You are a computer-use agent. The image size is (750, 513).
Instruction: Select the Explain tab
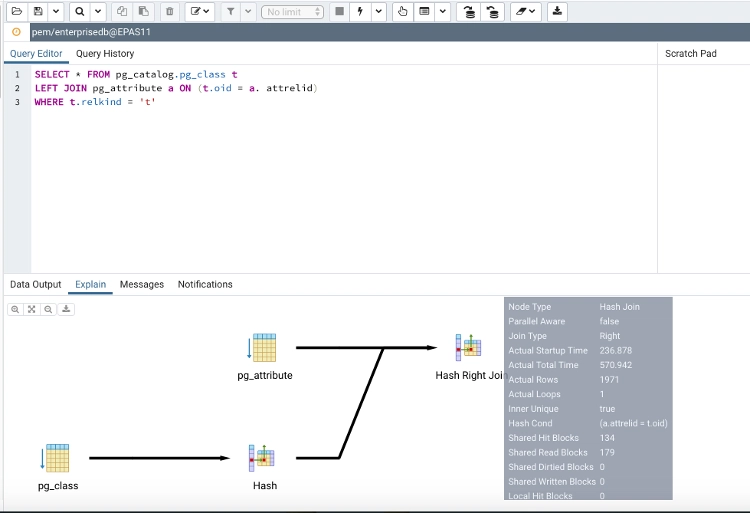pyautogui.click(x=90, y=284)
